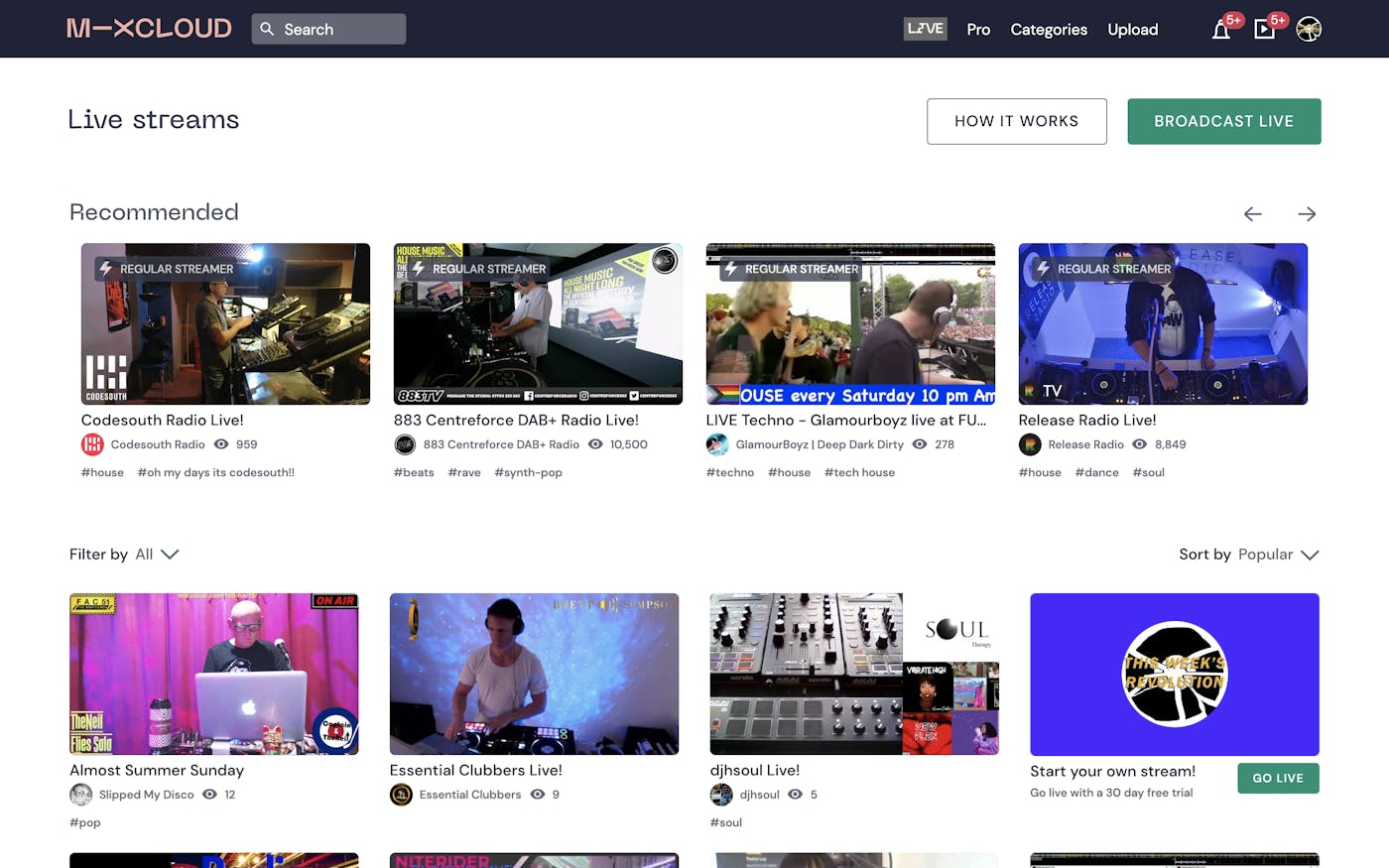The image size is (1389, 868).
Task: Open the LIVE badge in navigation
Action: (926, 29)
